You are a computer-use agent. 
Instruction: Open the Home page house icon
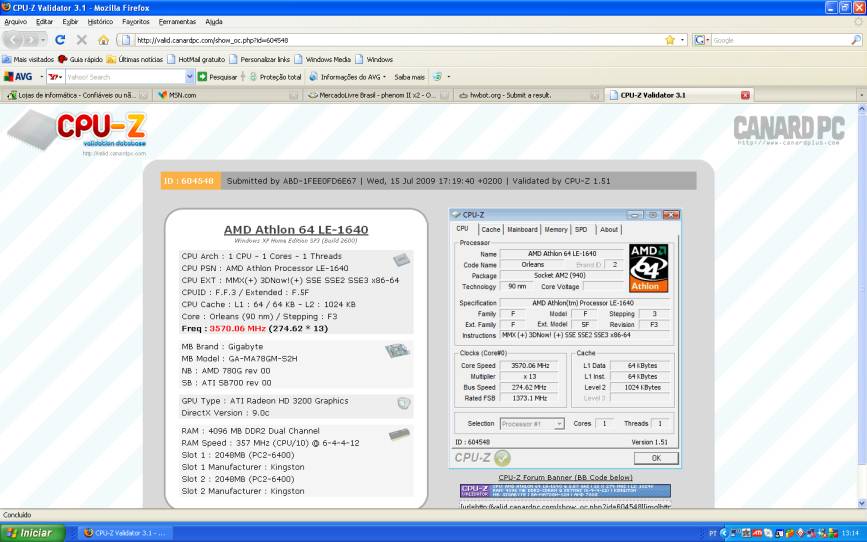[103, 40]
